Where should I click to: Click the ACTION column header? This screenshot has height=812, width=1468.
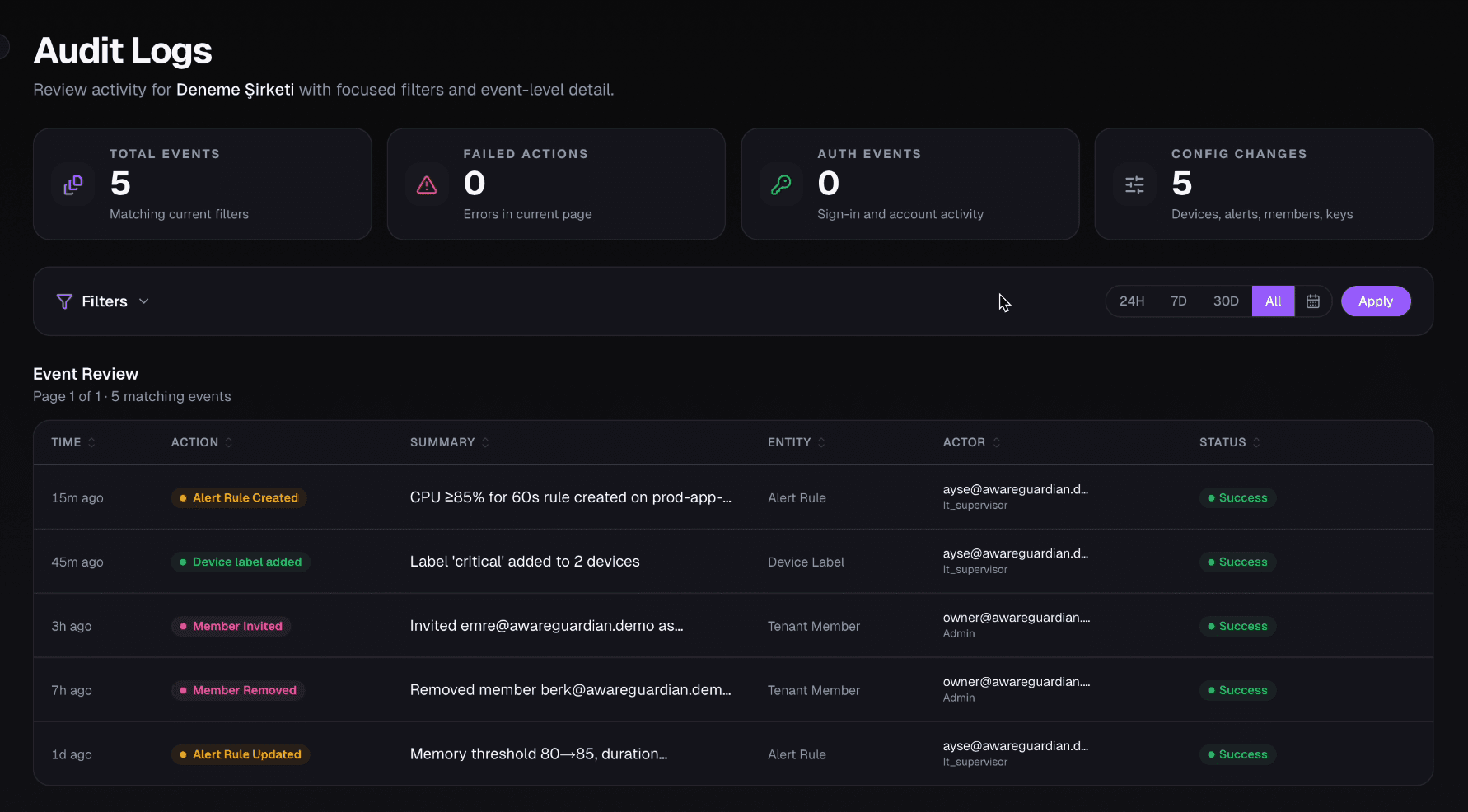[195, 442]
